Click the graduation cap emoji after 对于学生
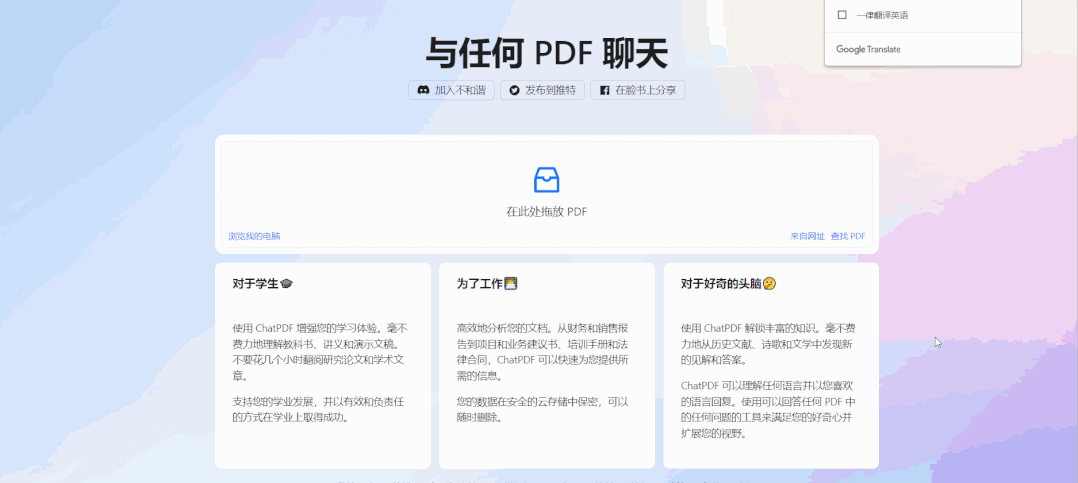1078x483 pixels. click(x=287, y=283)
